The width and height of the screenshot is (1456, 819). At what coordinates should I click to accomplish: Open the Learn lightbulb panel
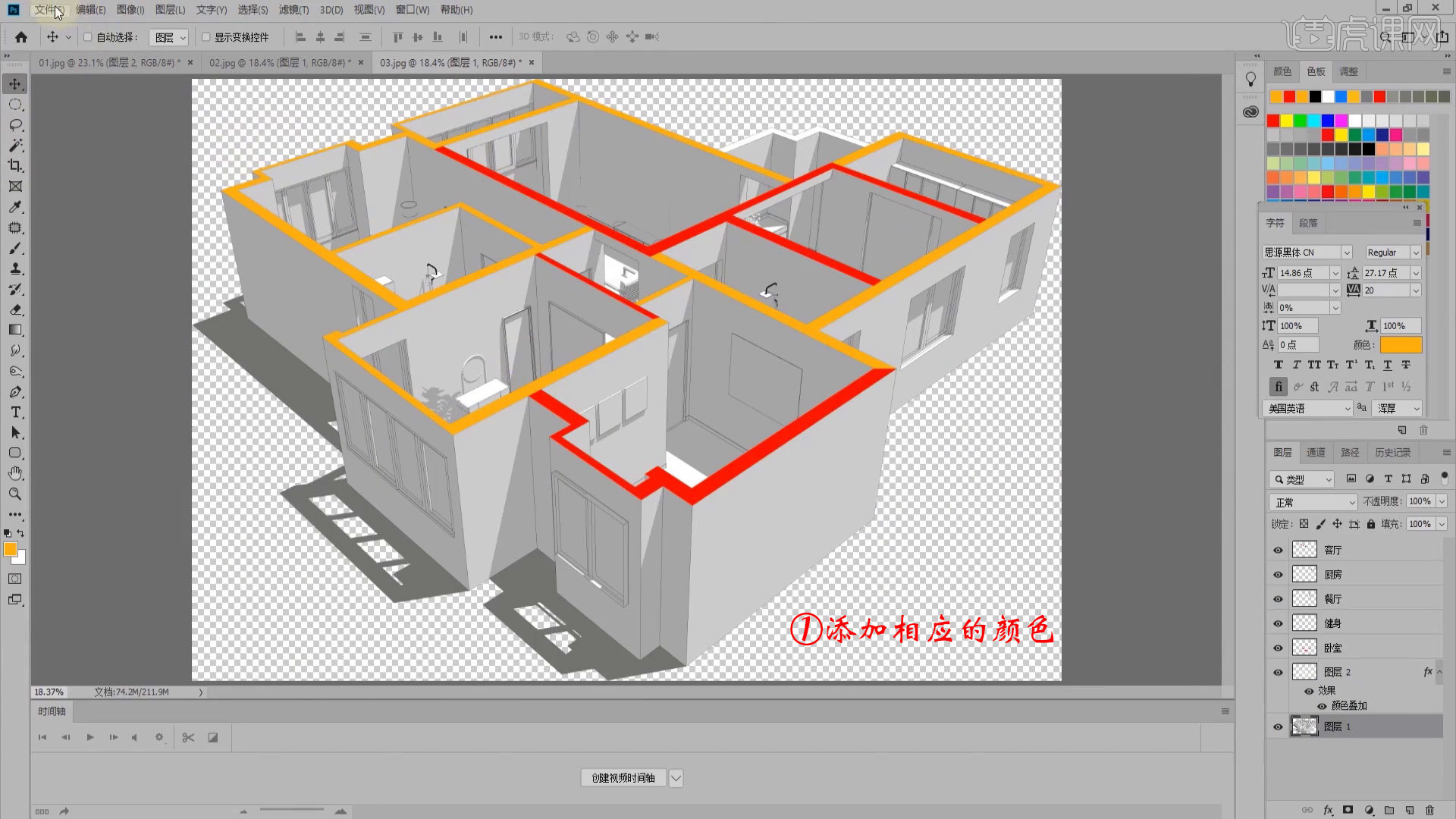click(1251, 80)
